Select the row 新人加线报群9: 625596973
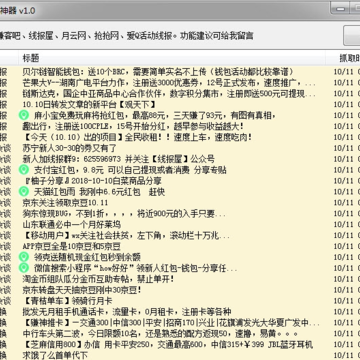 click(x=180, y=159)
